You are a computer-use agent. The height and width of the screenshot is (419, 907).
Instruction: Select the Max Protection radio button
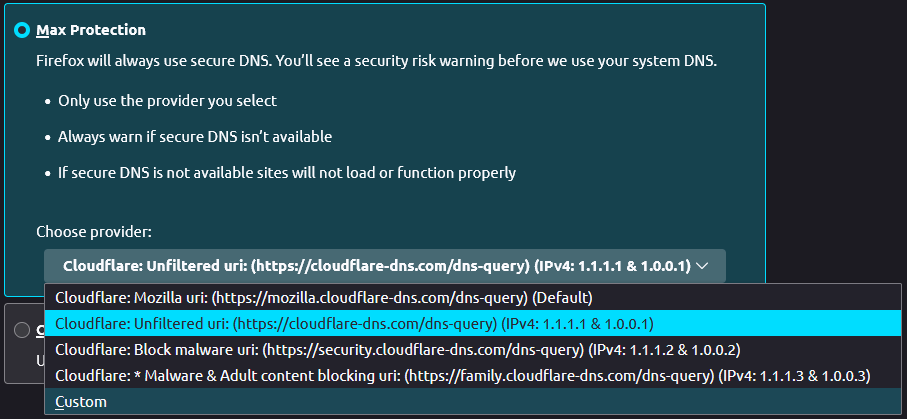click(x=22, y=30)
